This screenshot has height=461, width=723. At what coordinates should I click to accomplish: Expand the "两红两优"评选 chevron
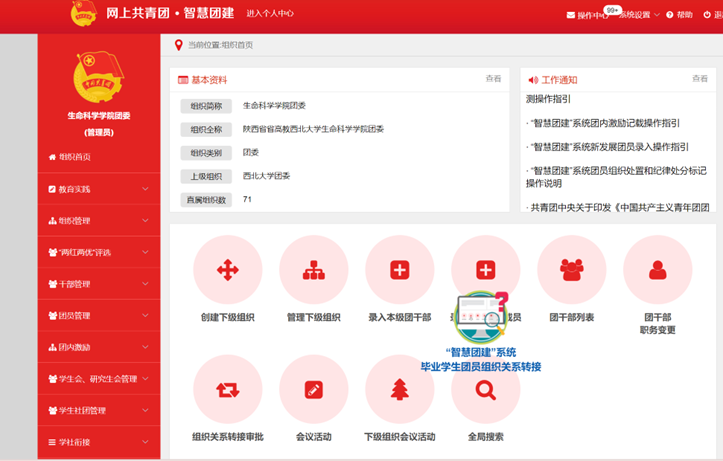pos(145,252)
